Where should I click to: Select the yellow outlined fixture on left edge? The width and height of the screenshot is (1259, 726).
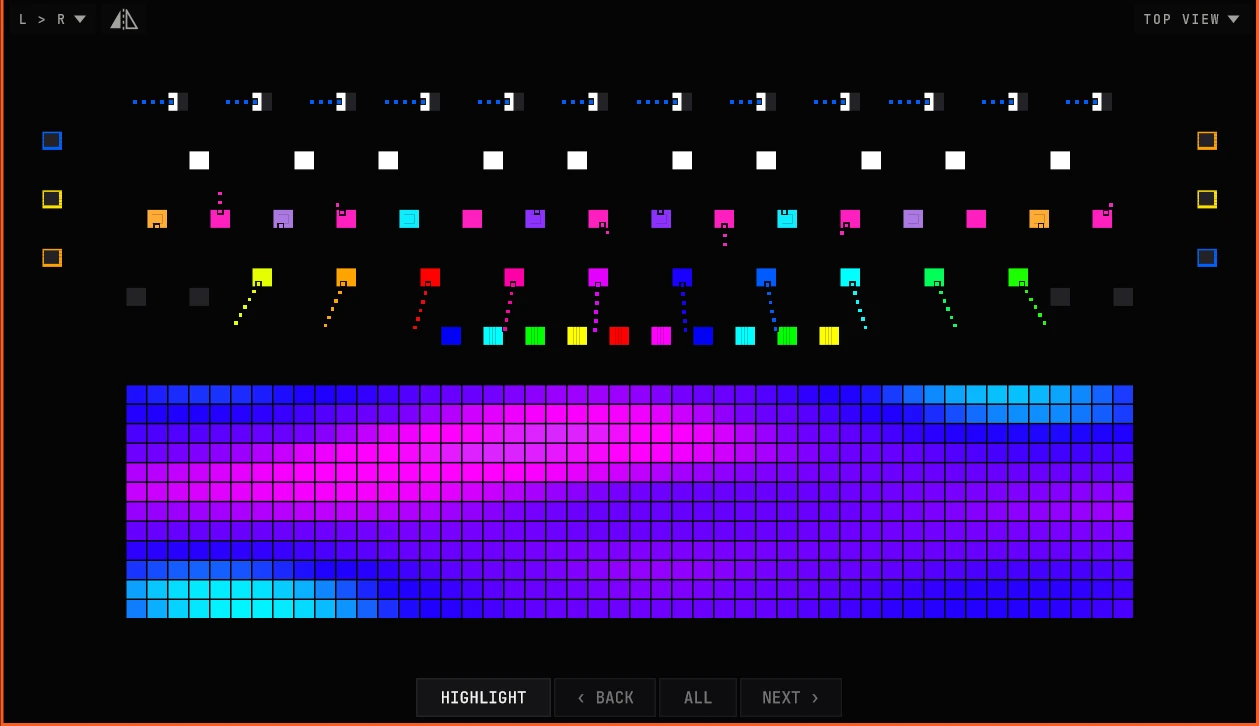(x=52, y=199)
